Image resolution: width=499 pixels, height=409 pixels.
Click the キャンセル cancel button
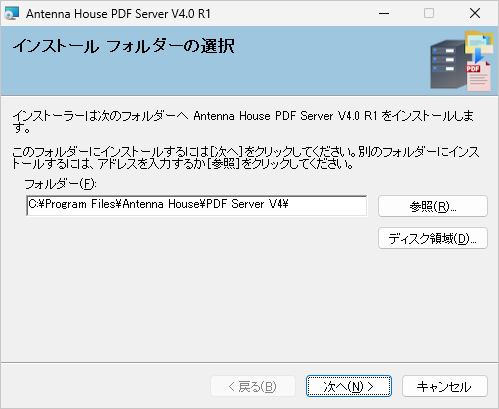(445, 386)
